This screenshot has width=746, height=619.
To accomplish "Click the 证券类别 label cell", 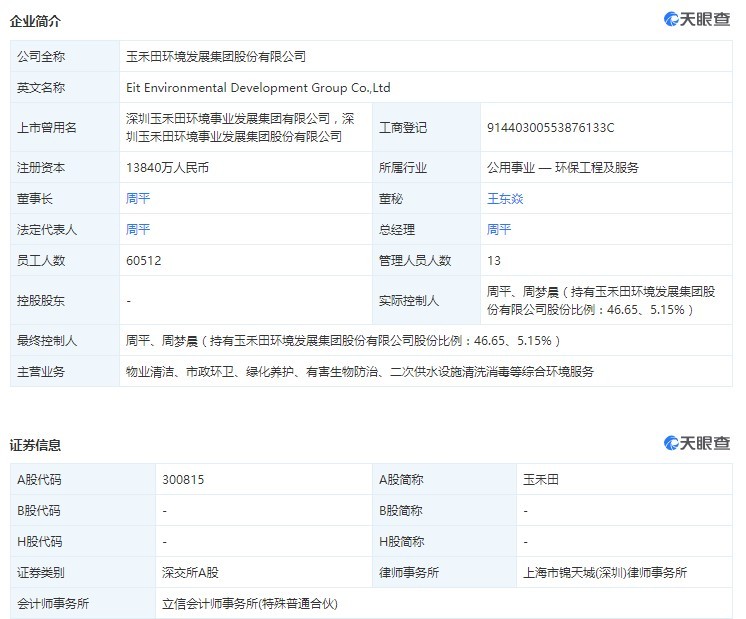I will click(83, 572).
